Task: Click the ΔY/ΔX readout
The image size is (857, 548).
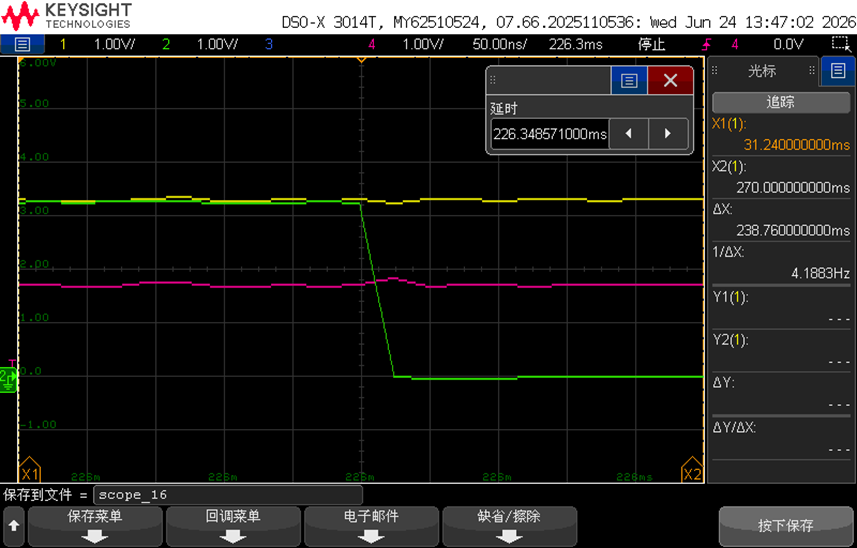Action: click(x=781, y=438)
